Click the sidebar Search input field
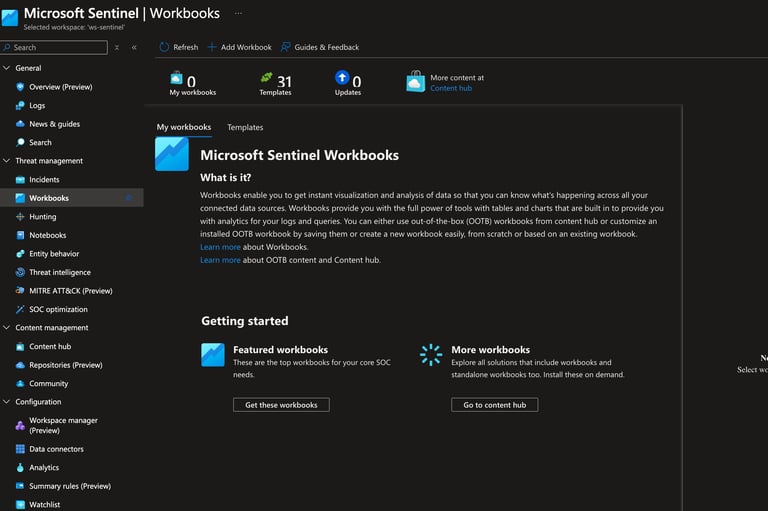Screen dimensions: 768x511 pos(54,48)
